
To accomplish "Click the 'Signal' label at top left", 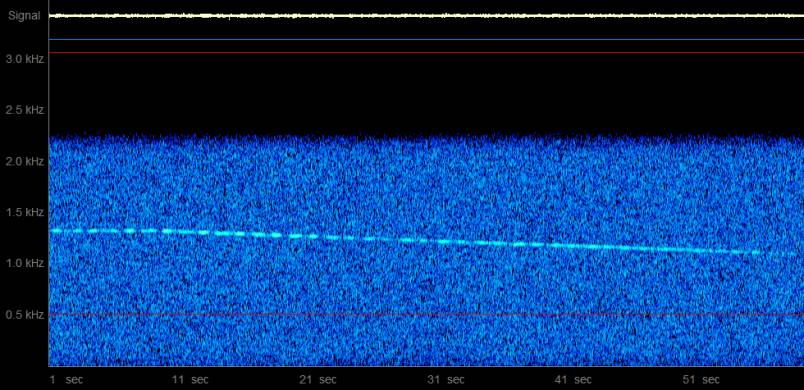I will click(x=24, y=16).
